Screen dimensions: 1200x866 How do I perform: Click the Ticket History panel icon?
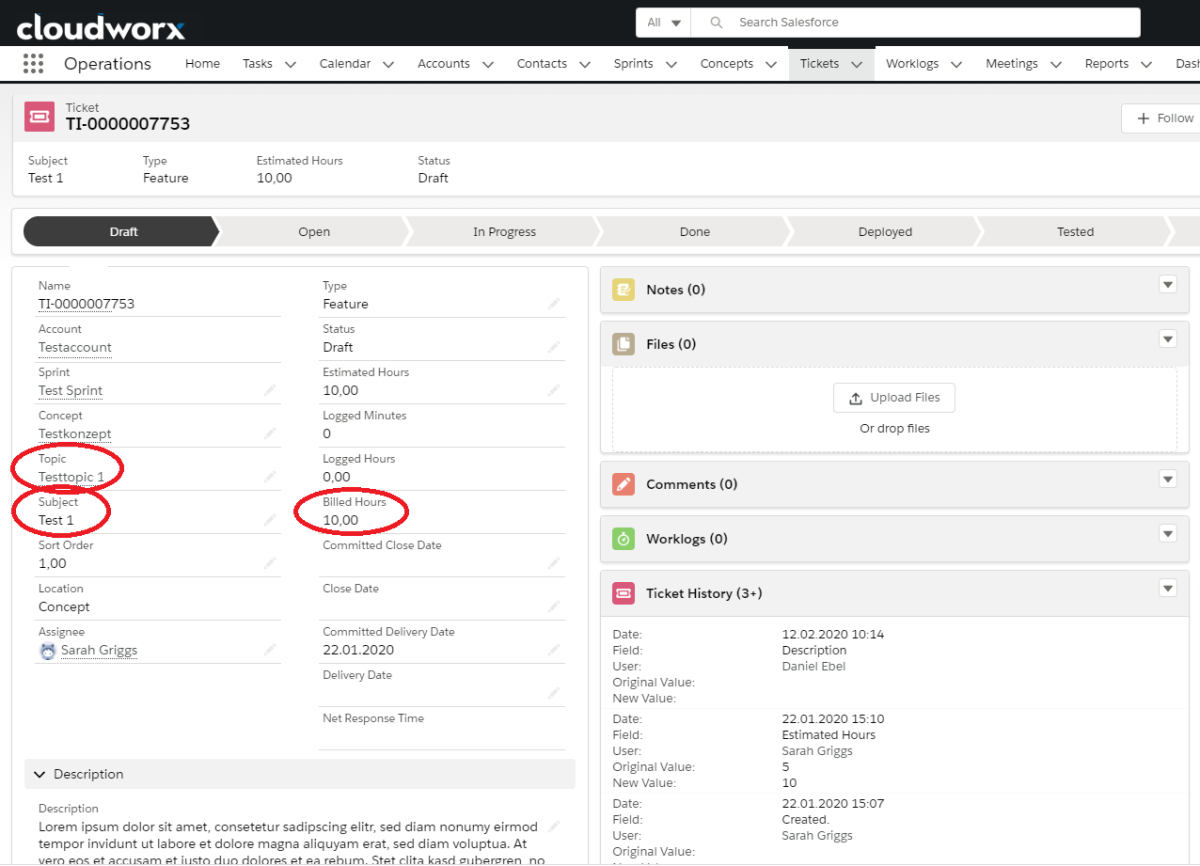(623, 593)
